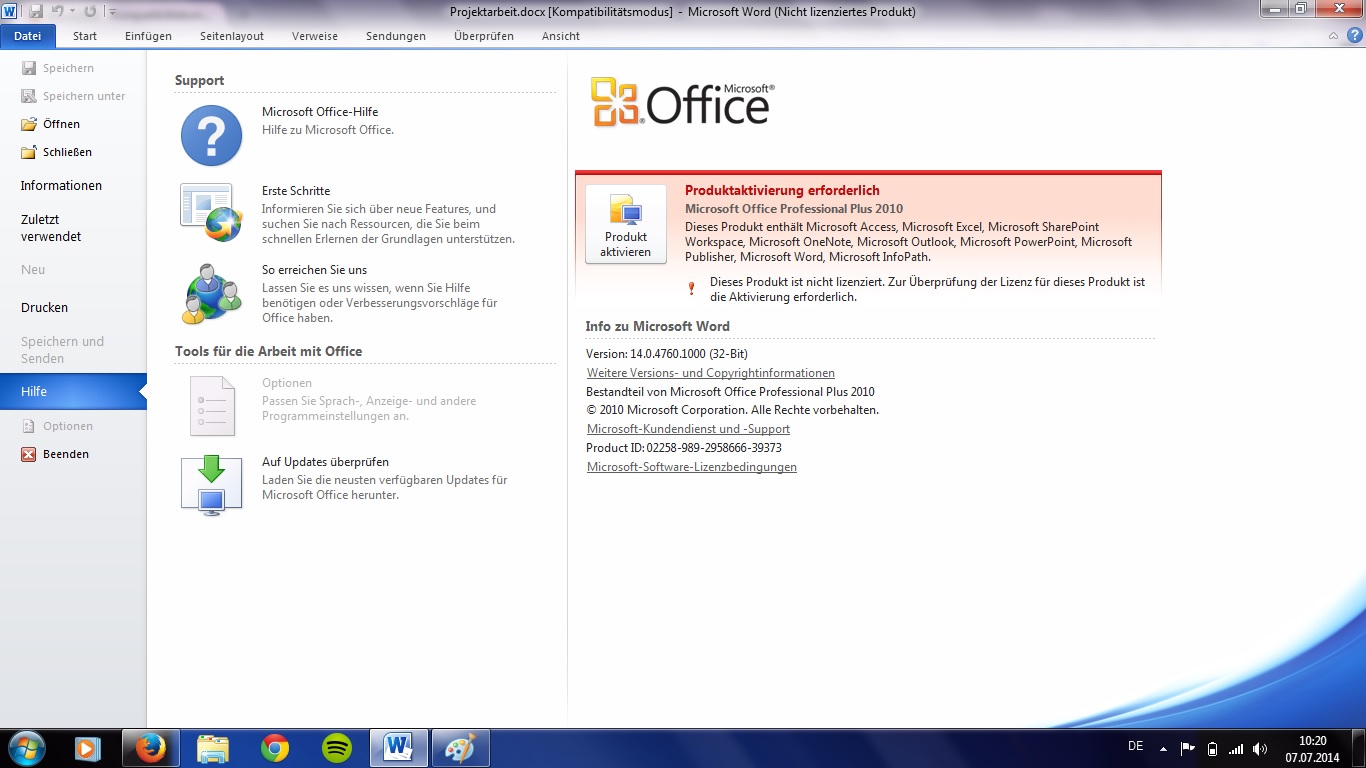Open Speichern und Senden section
Screen dimensions: 1366x768
[x=62, y=350]
